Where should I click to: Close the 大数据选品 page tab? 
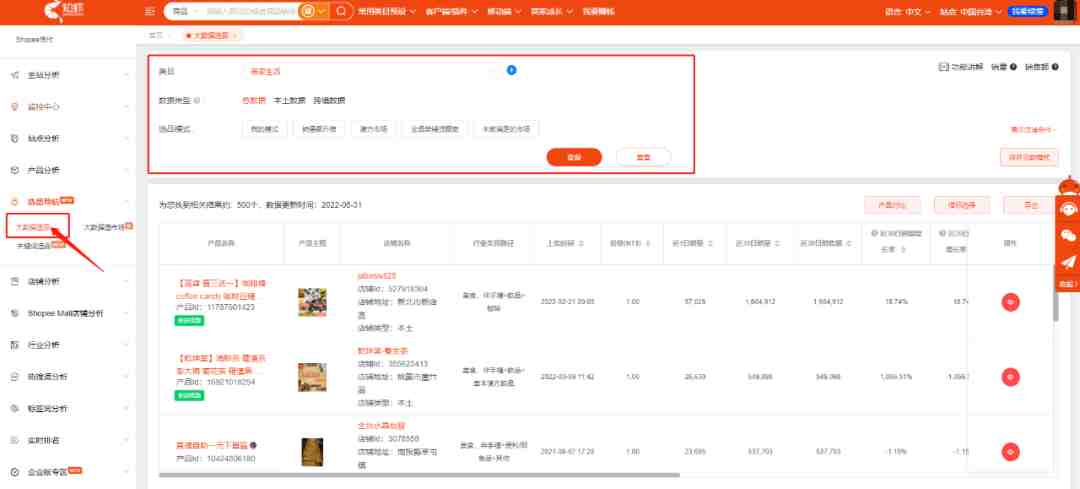click(x=235, y=35)
